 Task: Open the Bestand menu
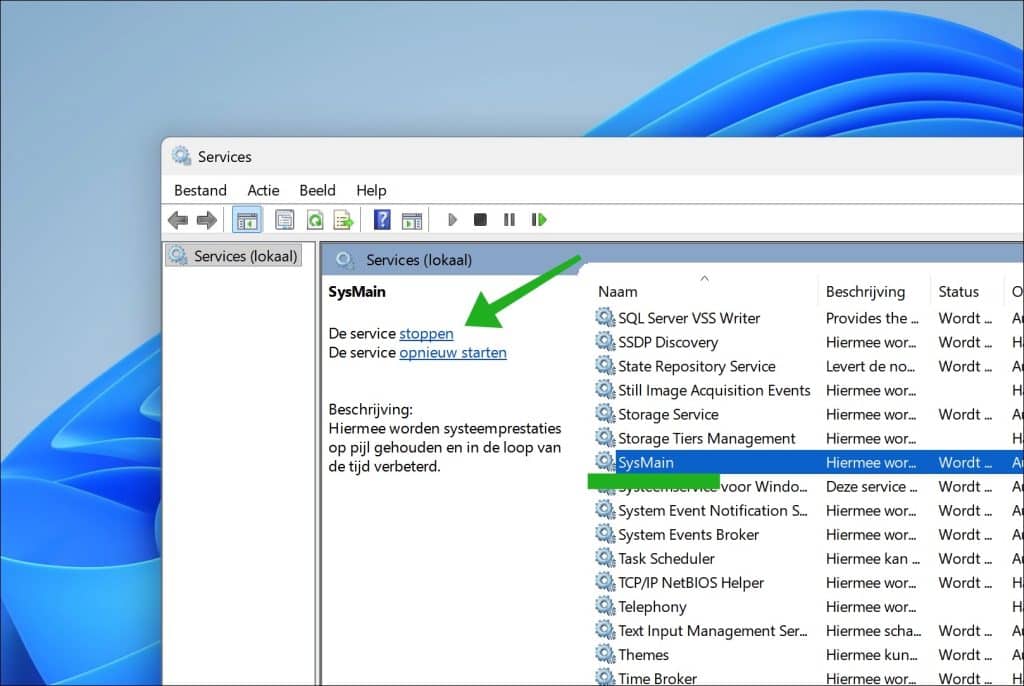(200, 190)
